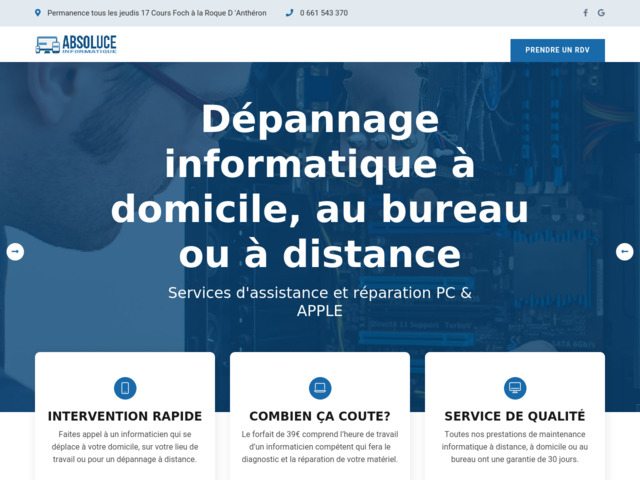The width and height of the screenshot is (640, 480).
Task: Go to next slide with right arrow
Action: point(624,251)
